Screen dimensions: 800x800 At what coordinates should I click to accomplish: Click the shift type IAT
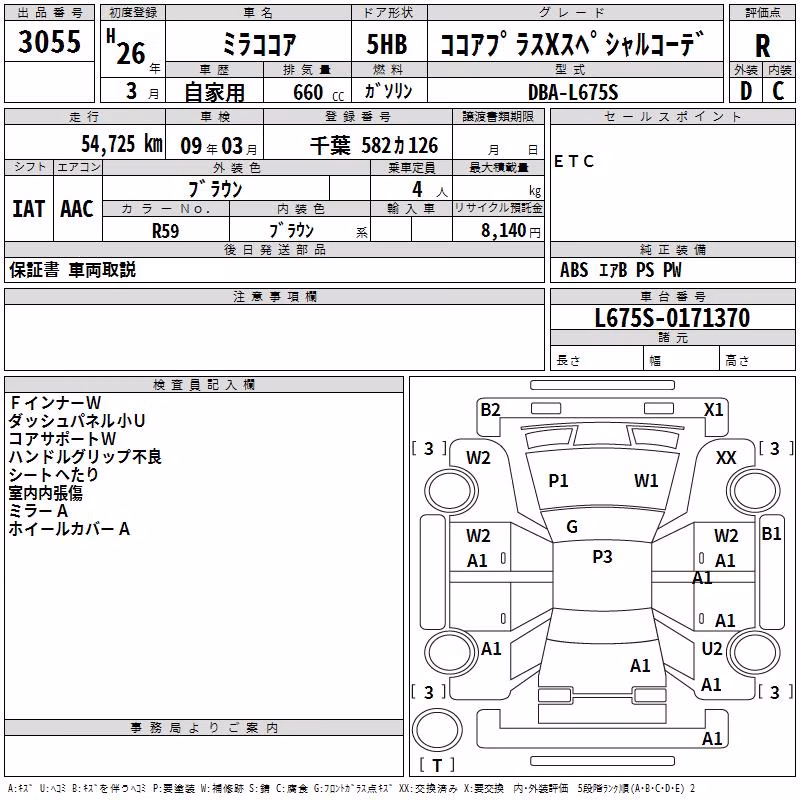click(x=29, y=209)
